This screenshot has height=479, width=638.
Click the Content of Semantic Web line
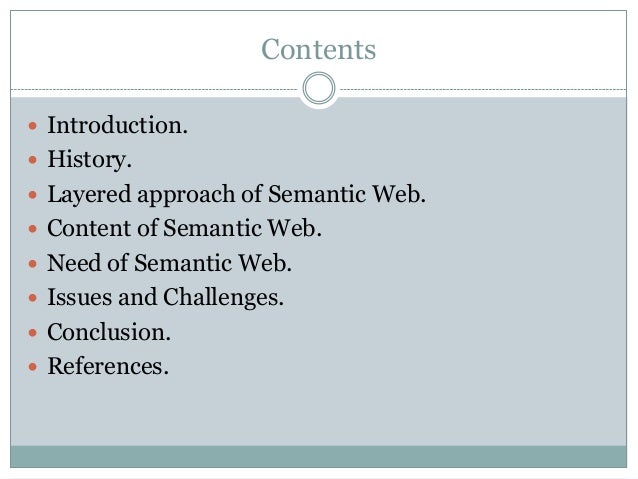(x=185, y=229)
